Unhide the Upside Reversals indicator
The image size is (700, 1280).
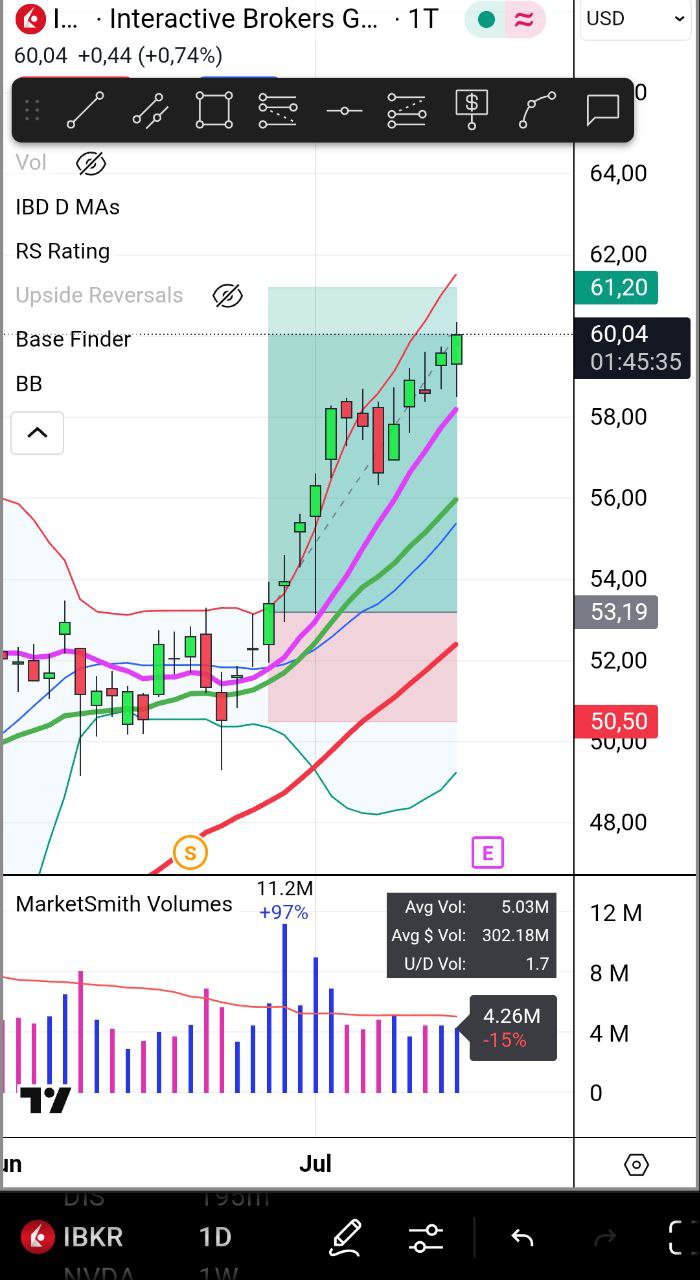pyautogui.click(x=228, y=296)
